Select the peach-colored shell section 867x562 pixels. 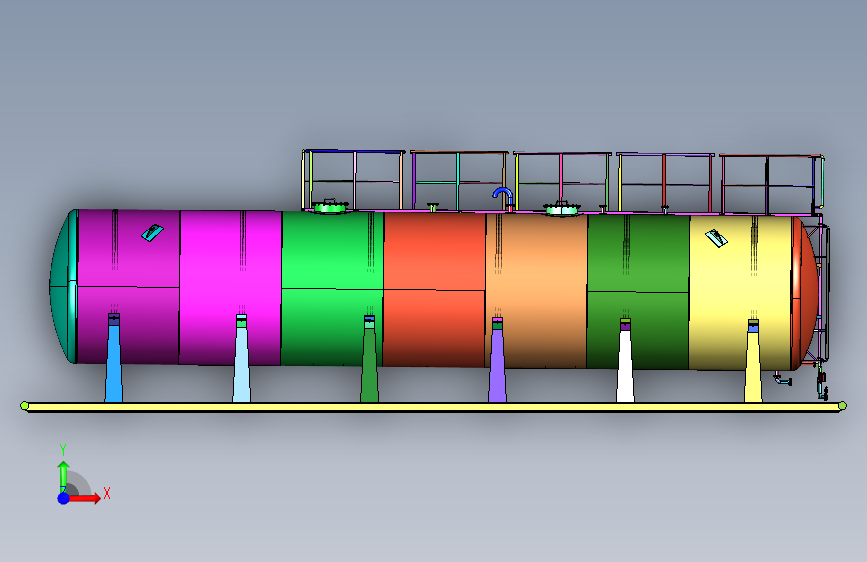[536, 291]
